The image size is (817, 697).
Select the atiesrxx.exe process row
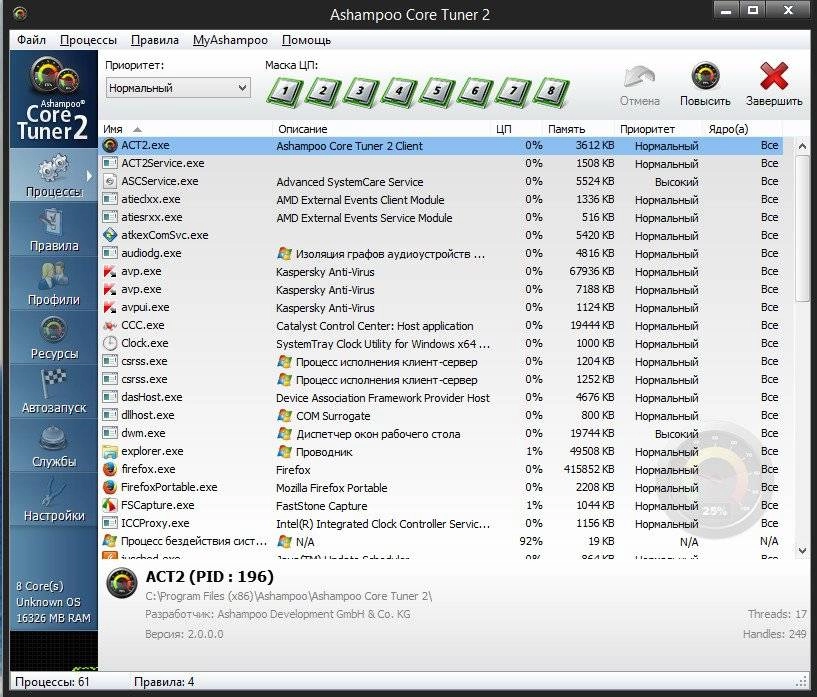tap(441, 217)
